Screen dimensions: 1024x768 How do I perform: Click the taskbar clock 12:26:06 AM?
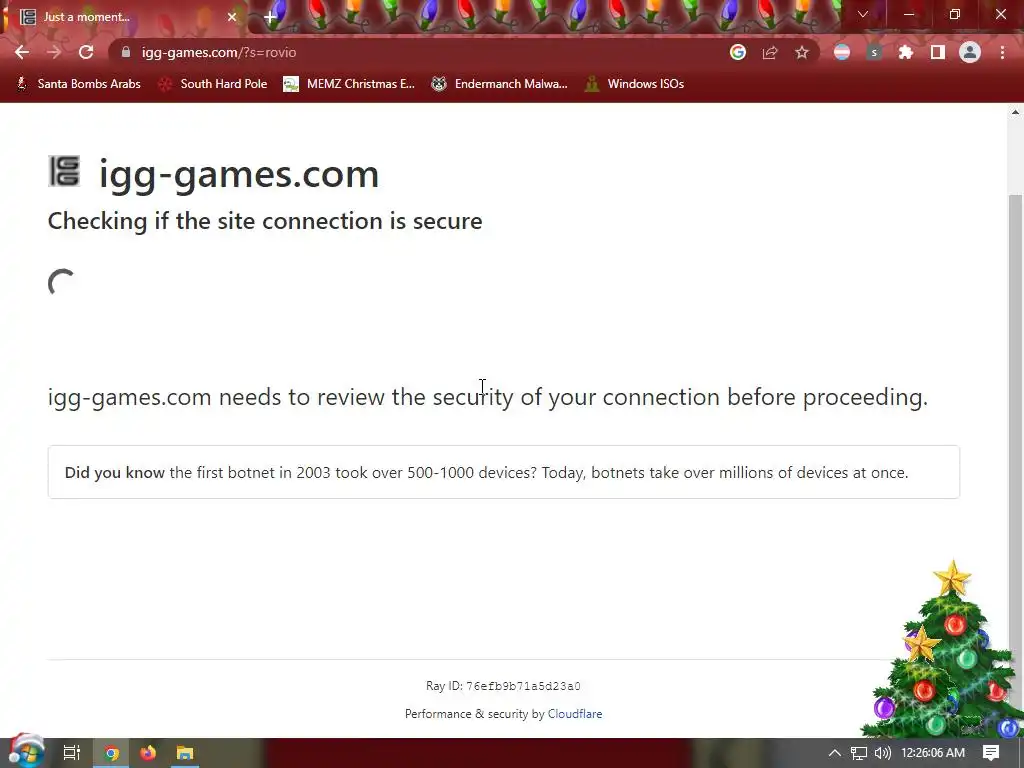click(x=933, y=753)
